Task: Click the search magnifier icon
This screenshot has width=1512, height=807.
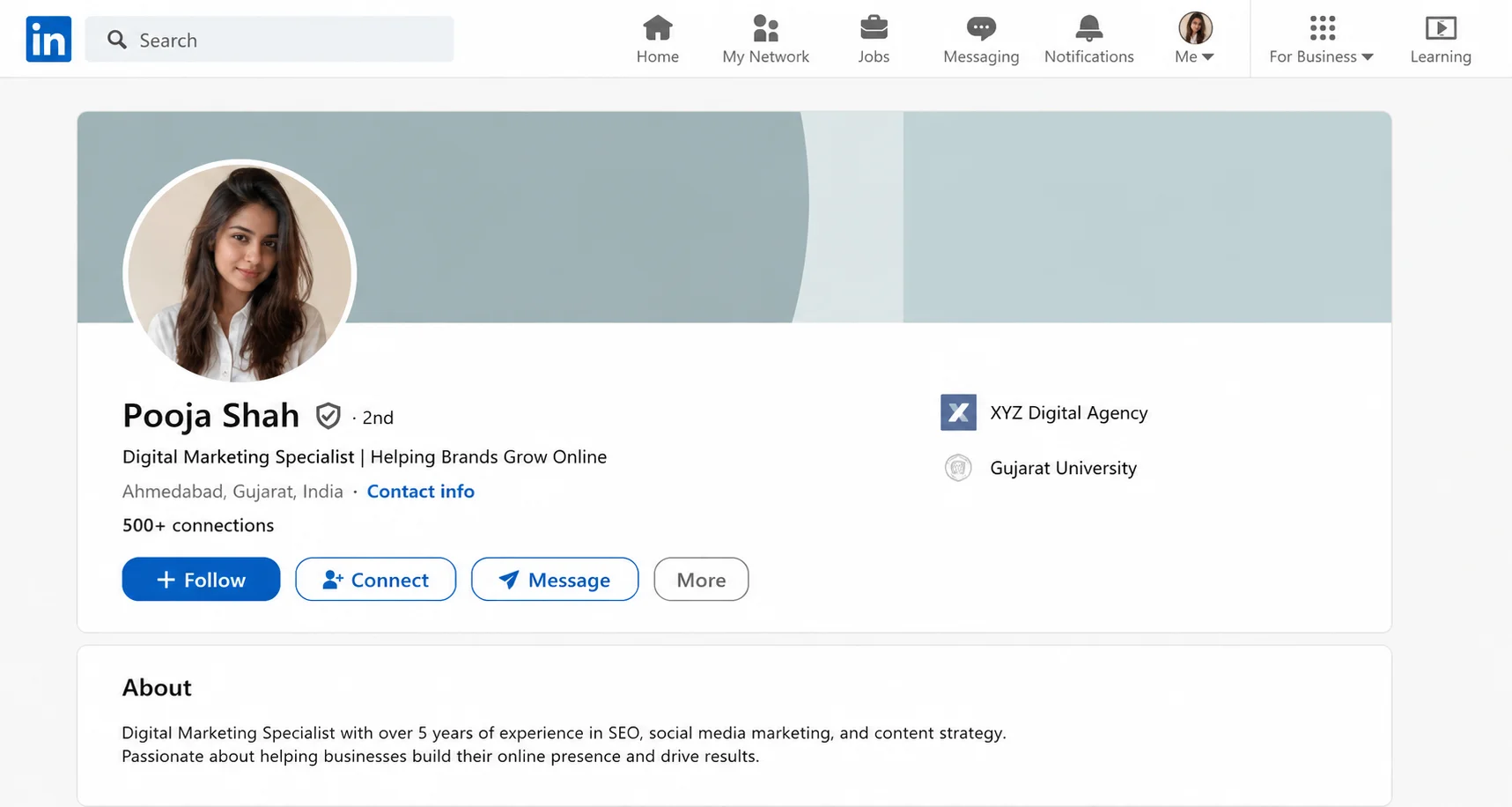Action: pos(116,40)
